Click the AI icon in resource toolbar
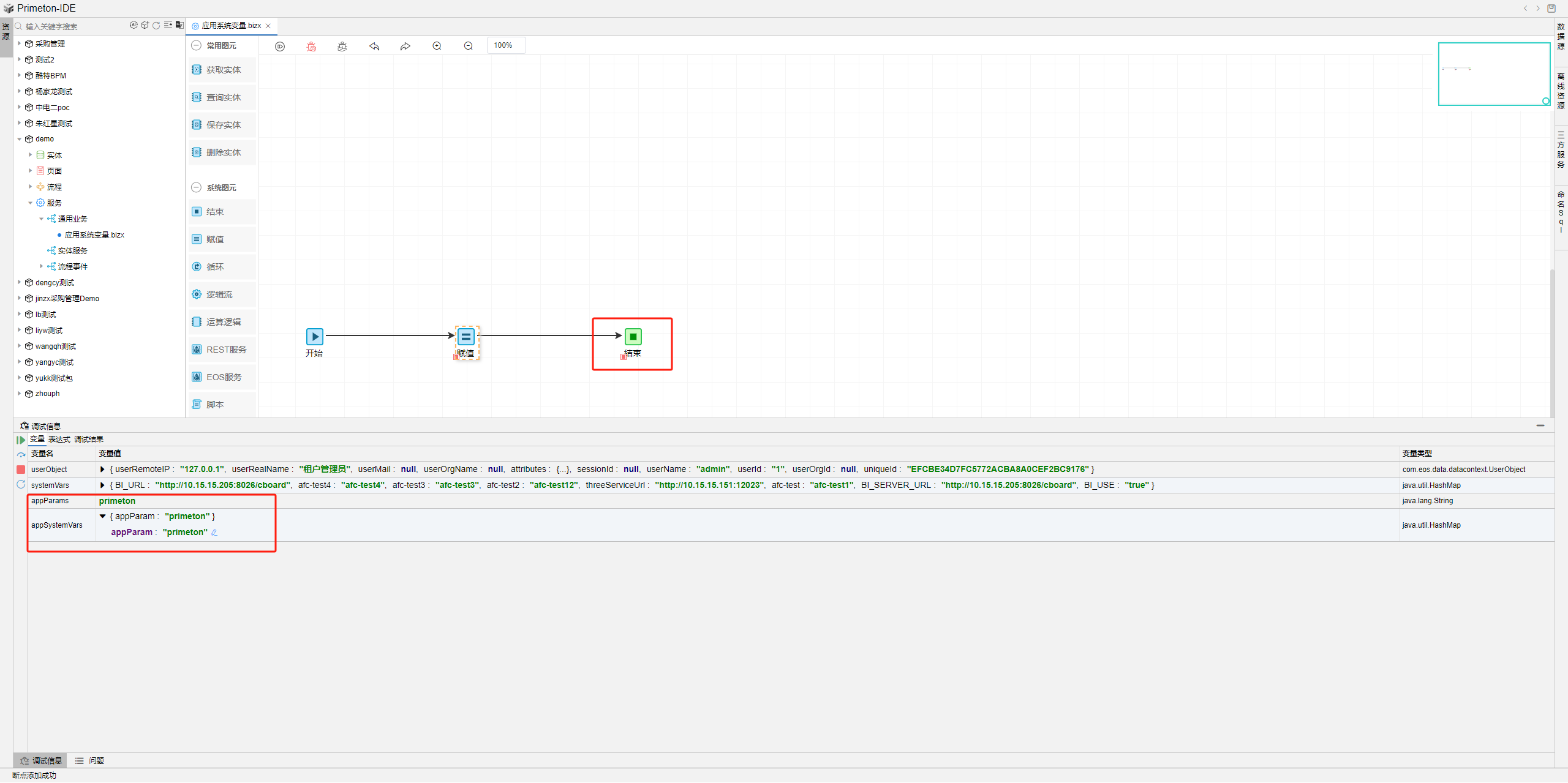Image resolution: width=1568 pixels, height=783 pixels. tap(134, 25)
